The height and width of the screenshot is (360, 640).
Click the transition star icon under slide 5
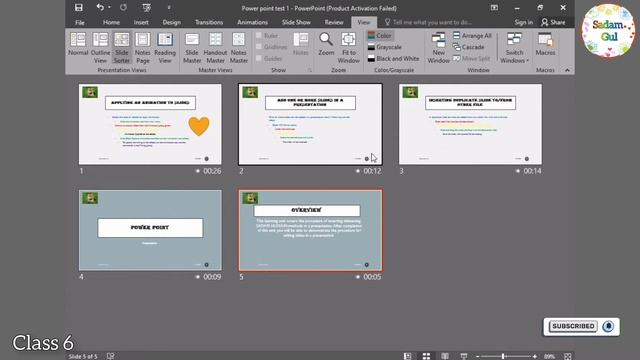click(x=358, y=277)
